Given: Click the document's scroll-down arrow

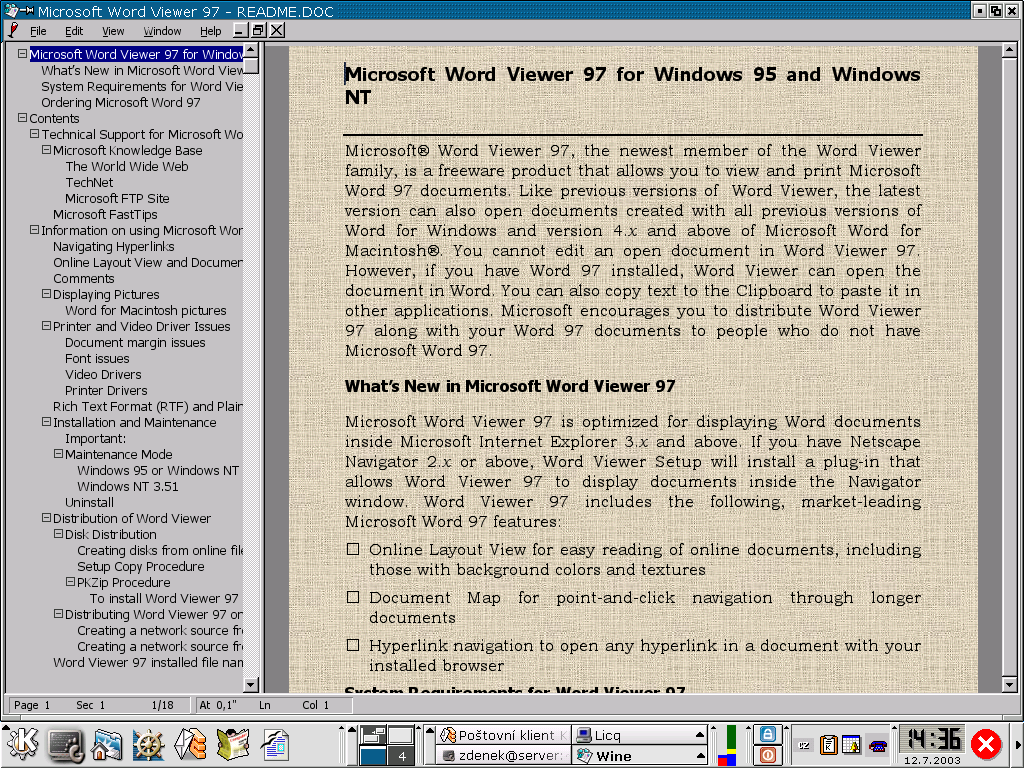Looking at the screenshot, I should click(1009, 684).
